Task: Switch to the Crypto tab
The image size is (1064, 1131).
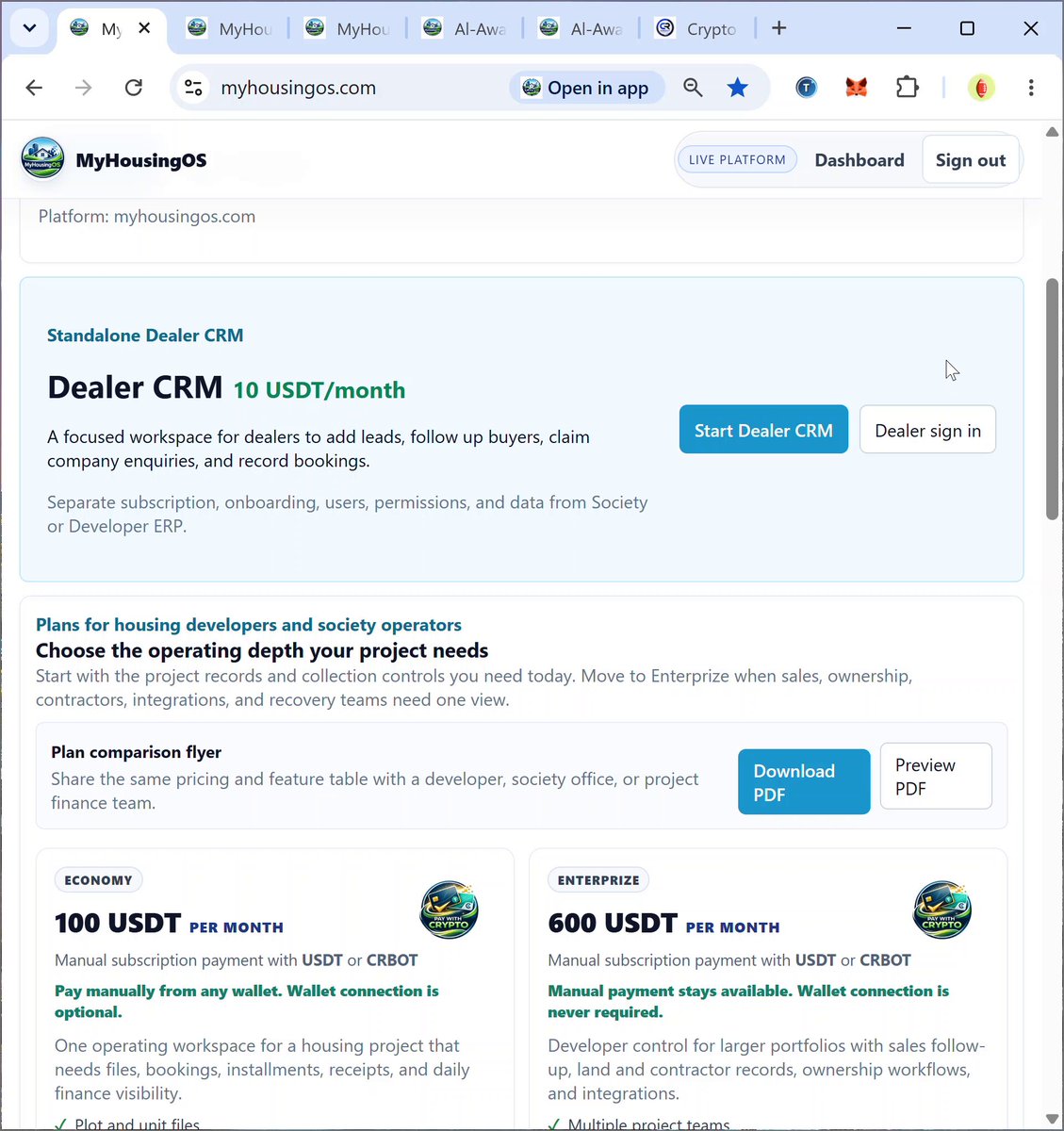Action: (x=698, y=28)
